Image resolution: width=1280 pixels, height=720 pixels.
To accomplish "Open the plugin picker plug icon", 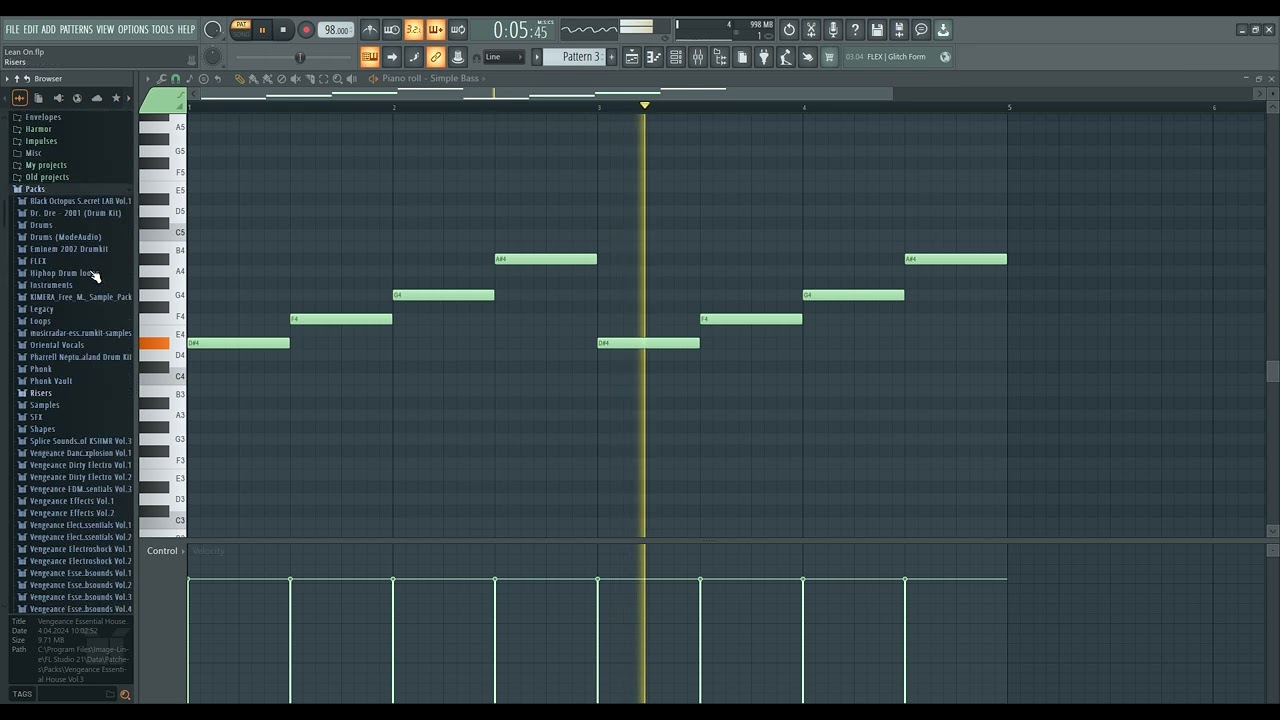I will click(x=764, y=57).
